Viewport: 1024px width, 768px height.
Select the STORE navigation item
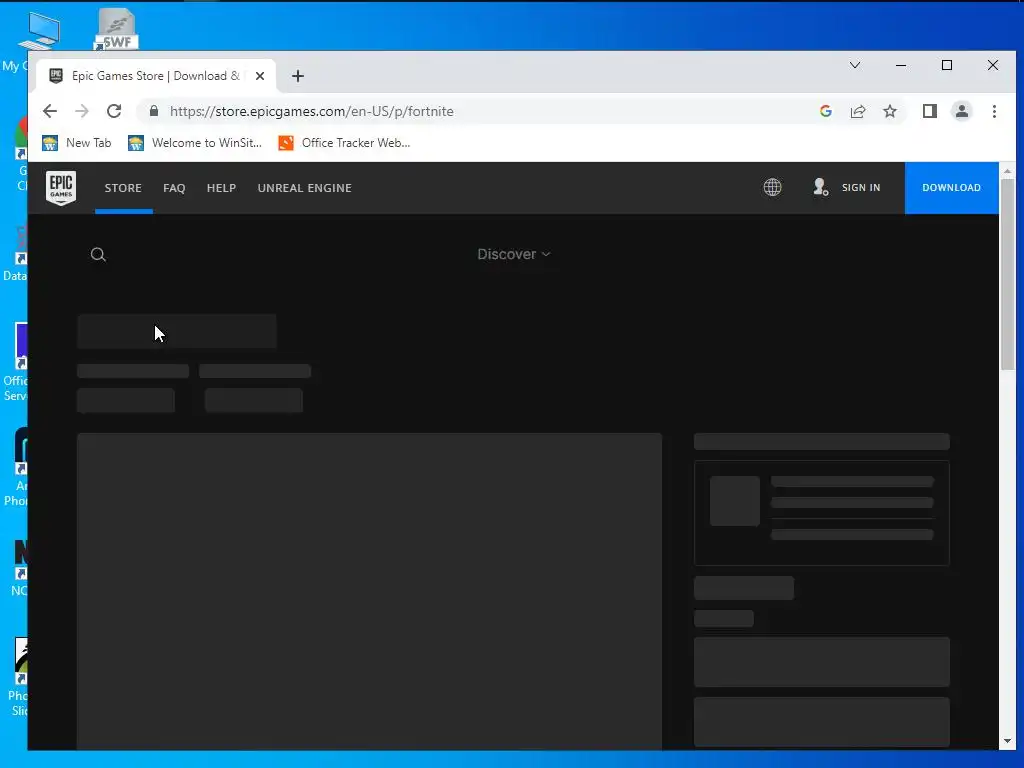pos(123,188)
